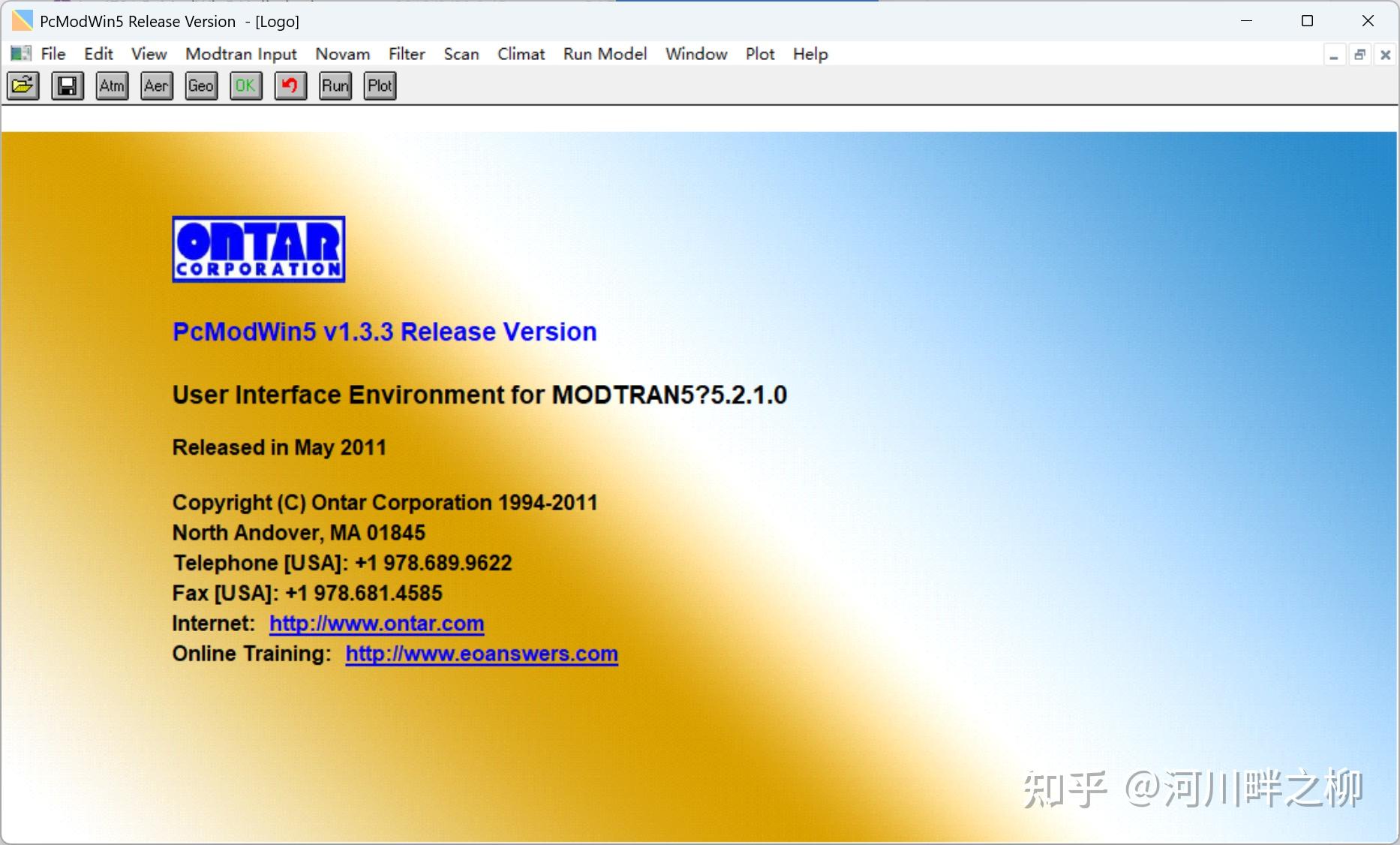Maximize the main PcModWin5 window
Viewport: 1400px width, 845px height.
click(x=1307, y=21)
